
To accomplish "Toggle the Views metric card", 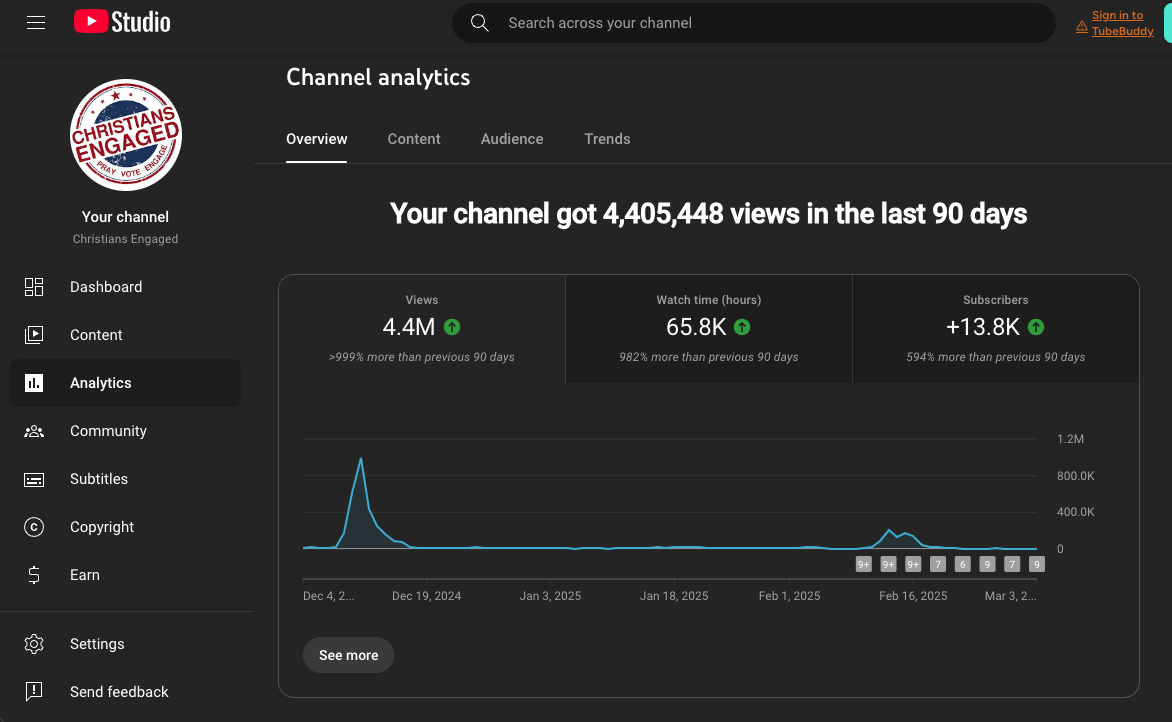I will (422, 328).
